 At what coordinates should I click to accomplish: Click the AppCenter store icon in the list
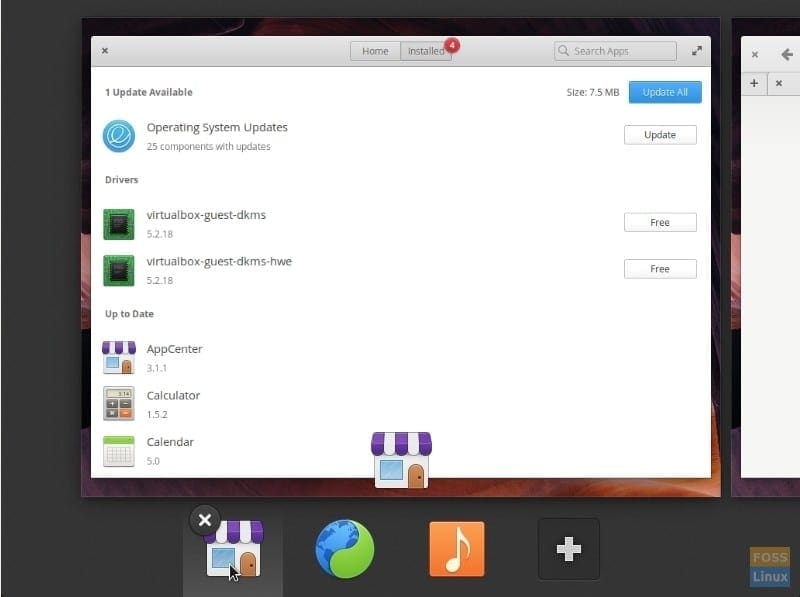[119, 358]
